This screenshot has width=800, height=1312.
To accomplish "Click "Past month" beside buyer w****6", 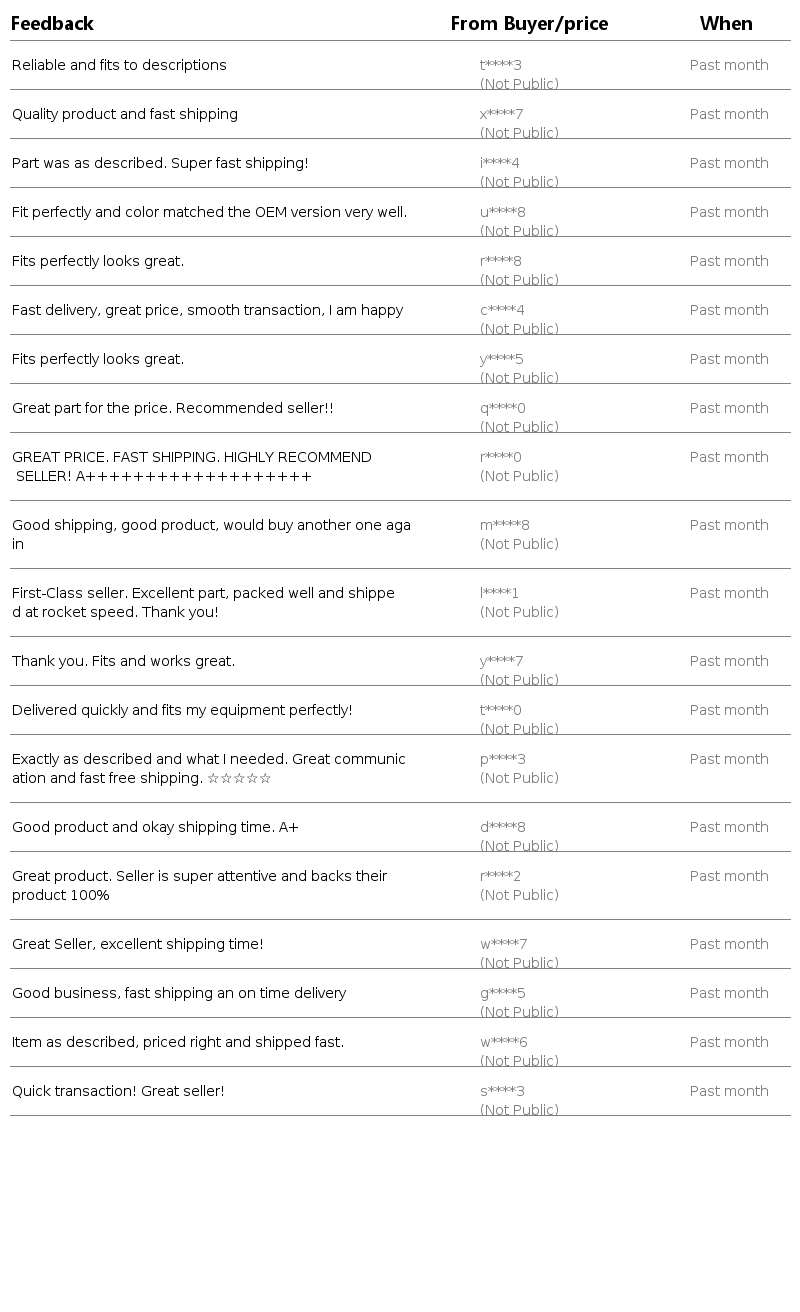I will tap(729, 1042).
